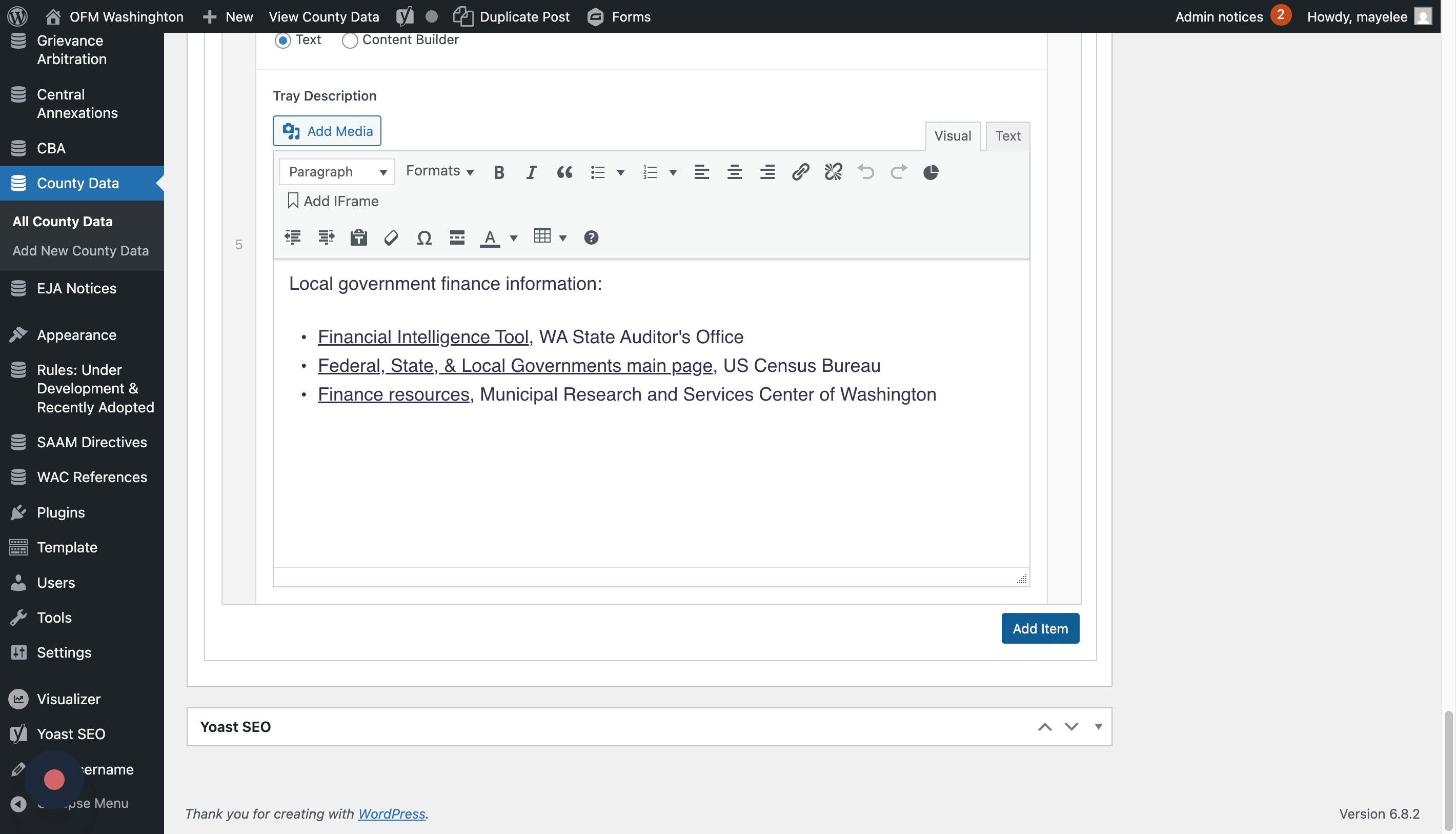The image size is (1456, 834).
Task: Toggle the Yoast SEO panel arrow
Action: pos(1098,726)
